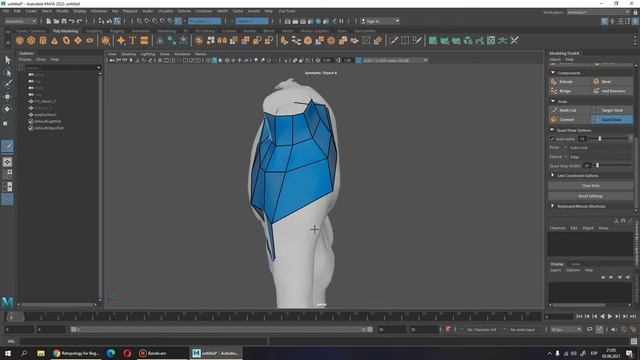Toggle the Modeling Toolkit icon at top right
This screenshot has width=640, height=360.
(604, 21)
